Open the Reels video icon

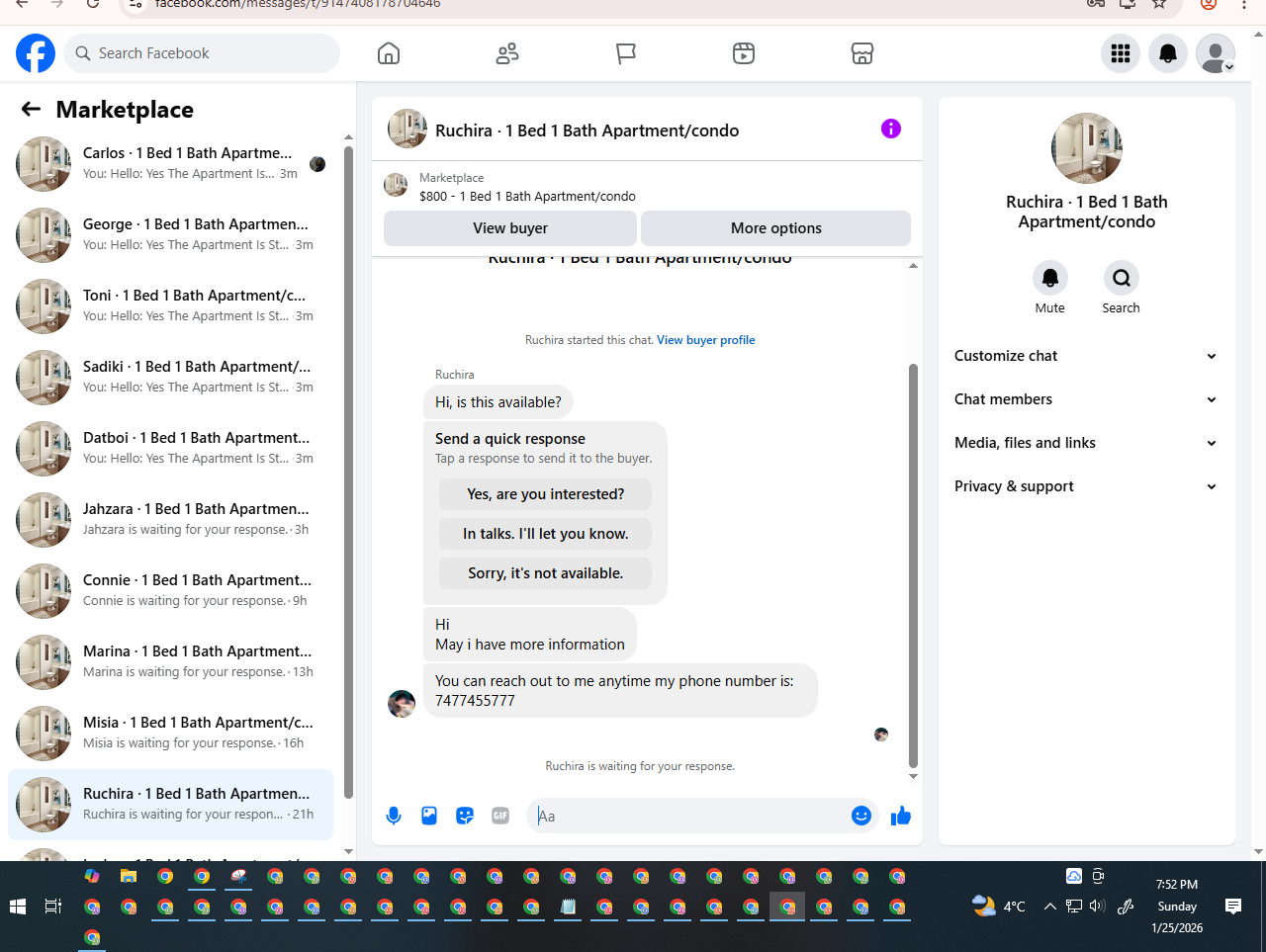click(x=744, y=53)
